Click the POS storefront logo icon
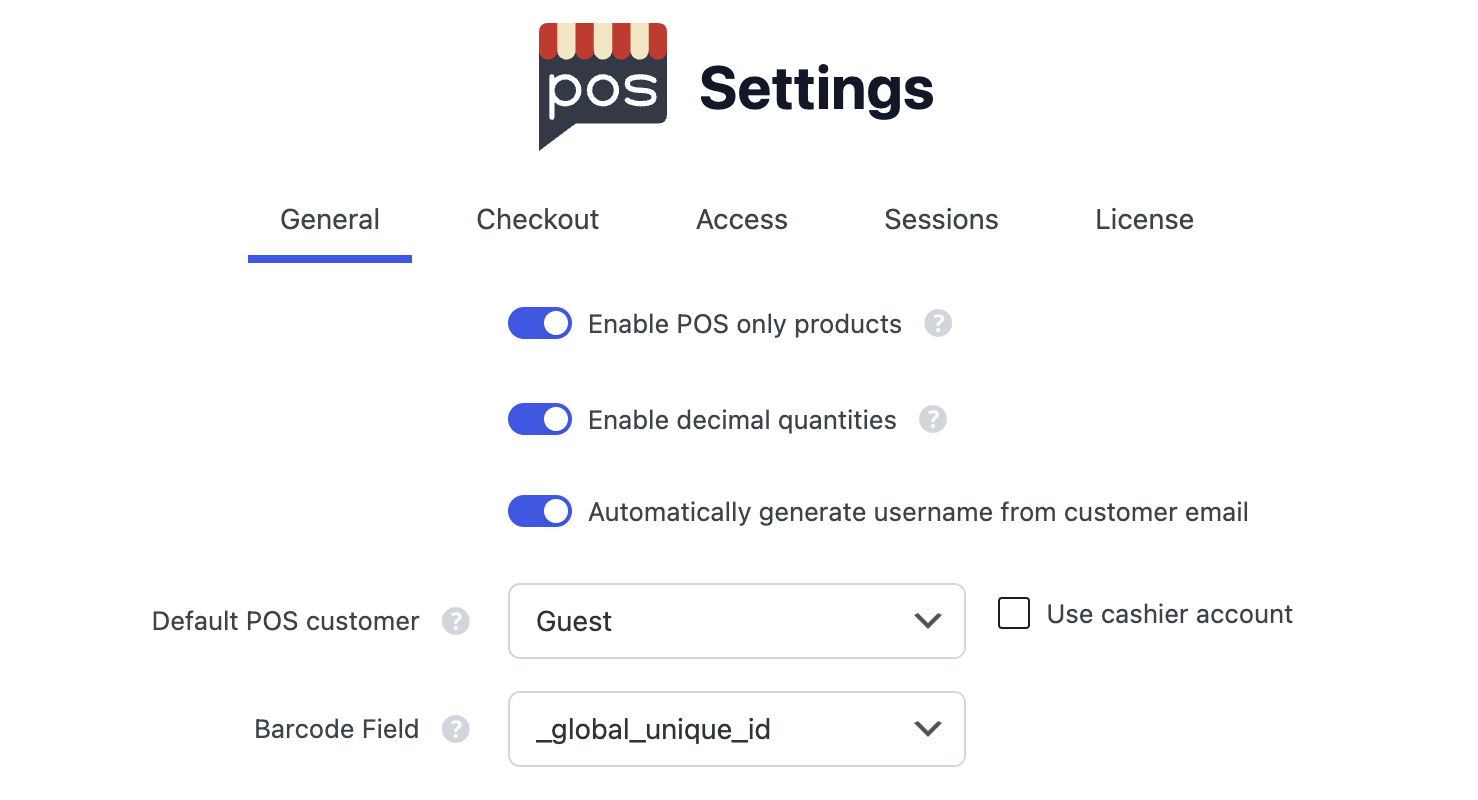This screenshot has width=1478, height=800. tap(602, 85)
